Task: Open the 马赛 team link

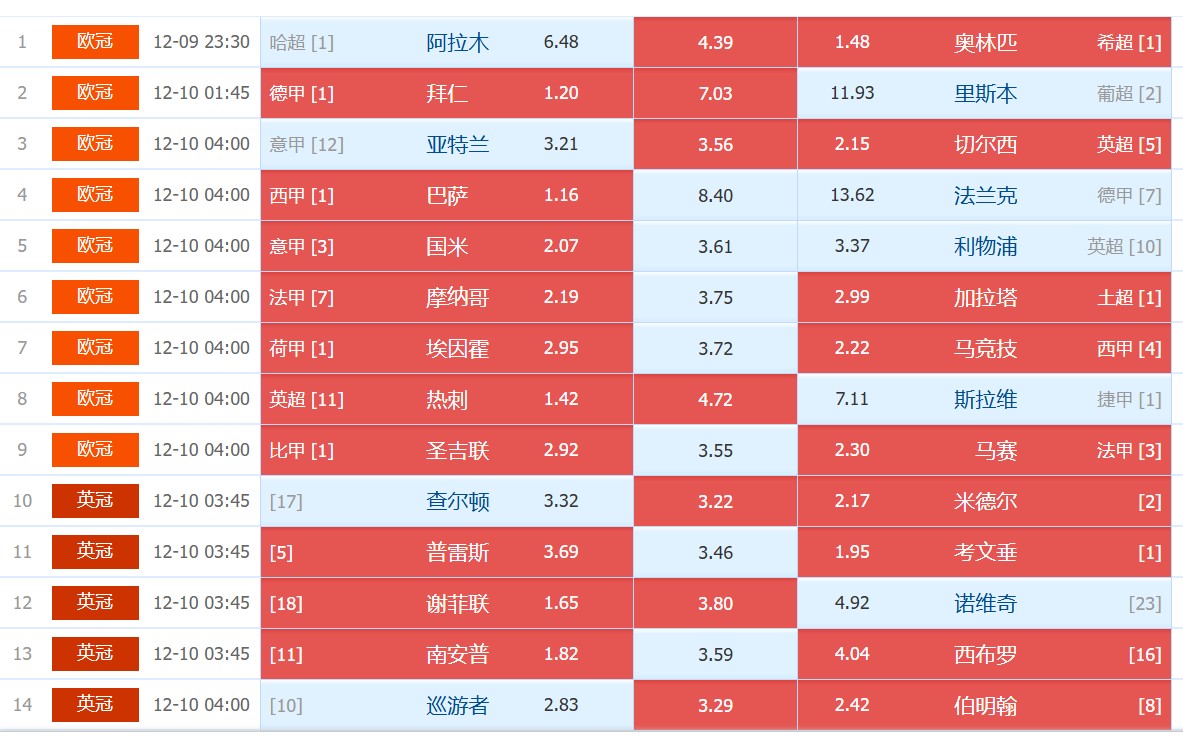Action: coord(996,450)
